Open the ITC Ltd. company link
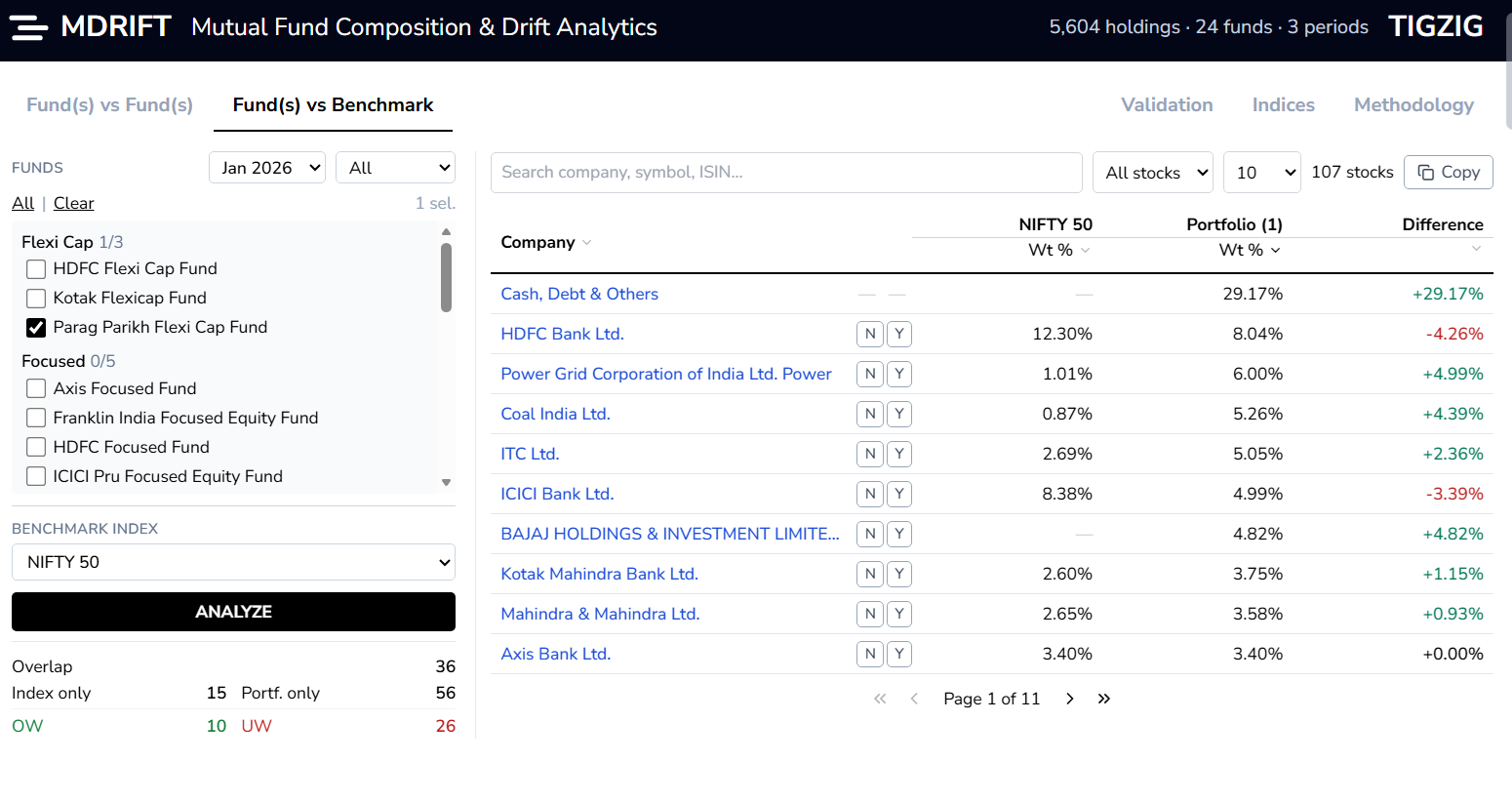This screenshot has height=802, width=1512. [530, 454]
